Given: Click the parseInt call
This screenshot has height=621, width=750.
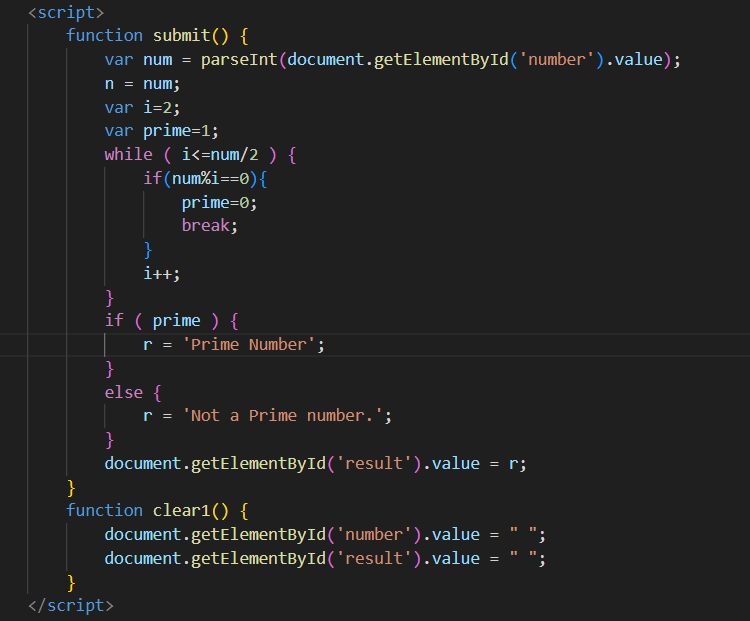Looking at the screenshot, I should [x=239, y=60].
